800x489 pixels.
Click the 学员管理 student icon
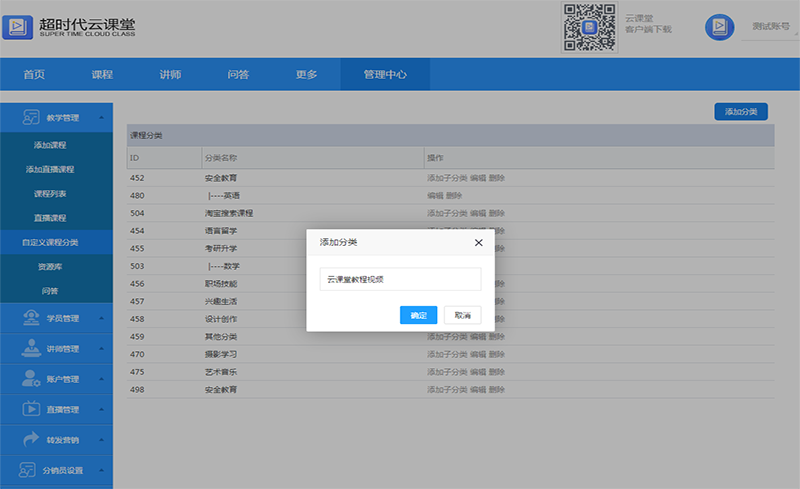[30, 318]
